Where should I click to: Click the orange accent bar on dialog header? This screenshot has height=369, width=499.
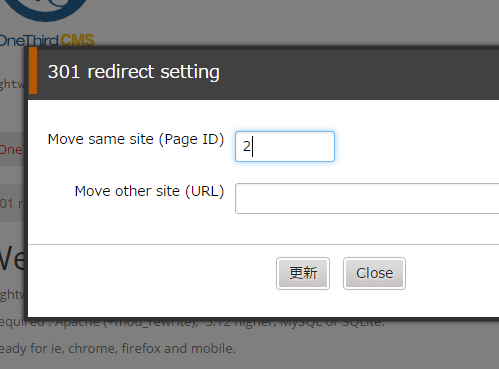33,71
